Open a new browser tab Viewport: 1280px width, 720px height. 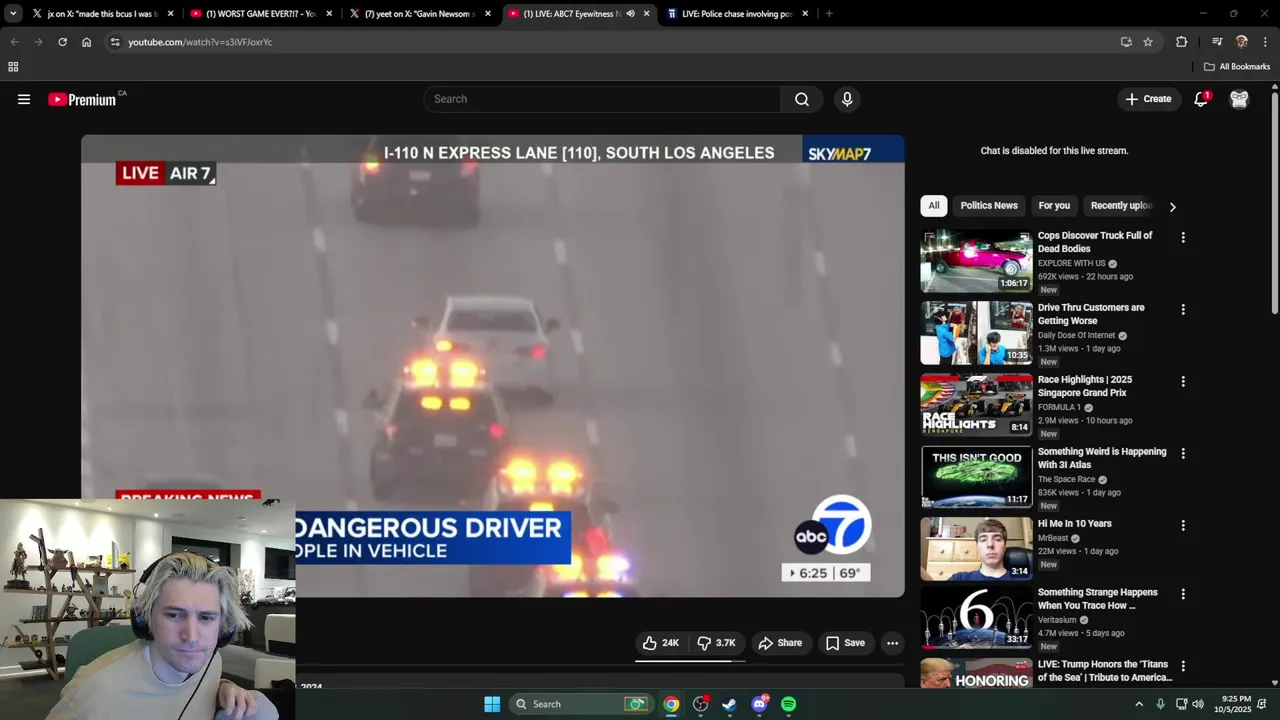[x=829, y=14]
